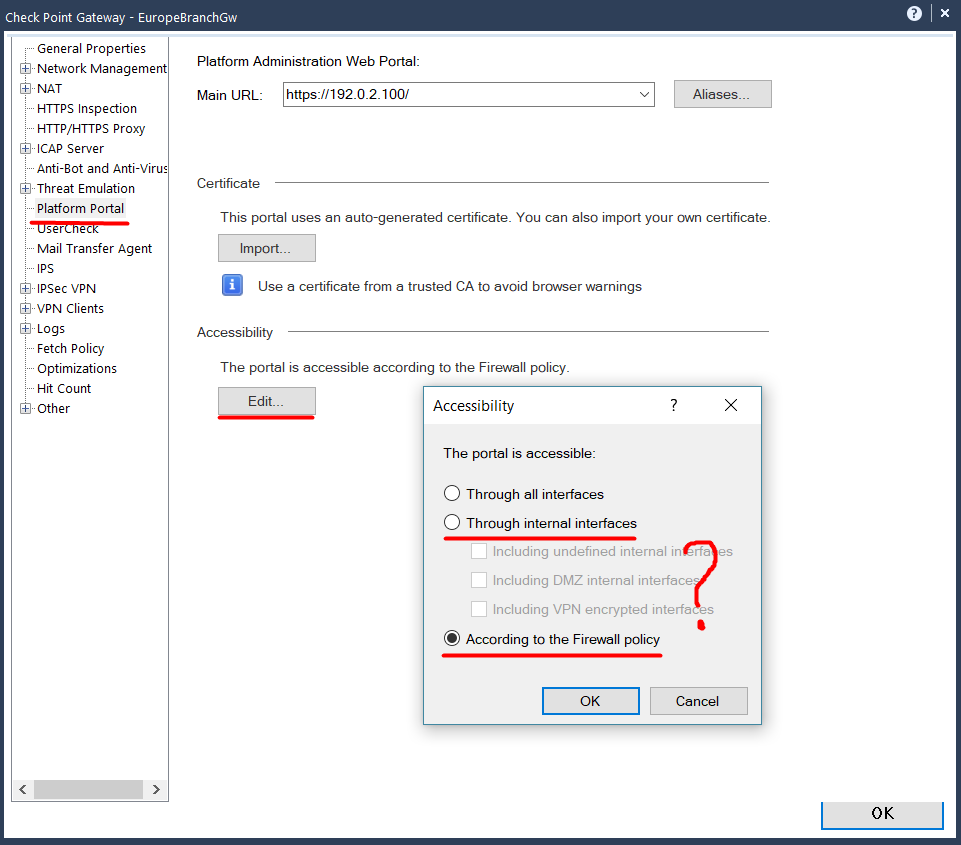Cancel the Accessibility dialog
The image size is (961, 845).
tap(699, 701)
